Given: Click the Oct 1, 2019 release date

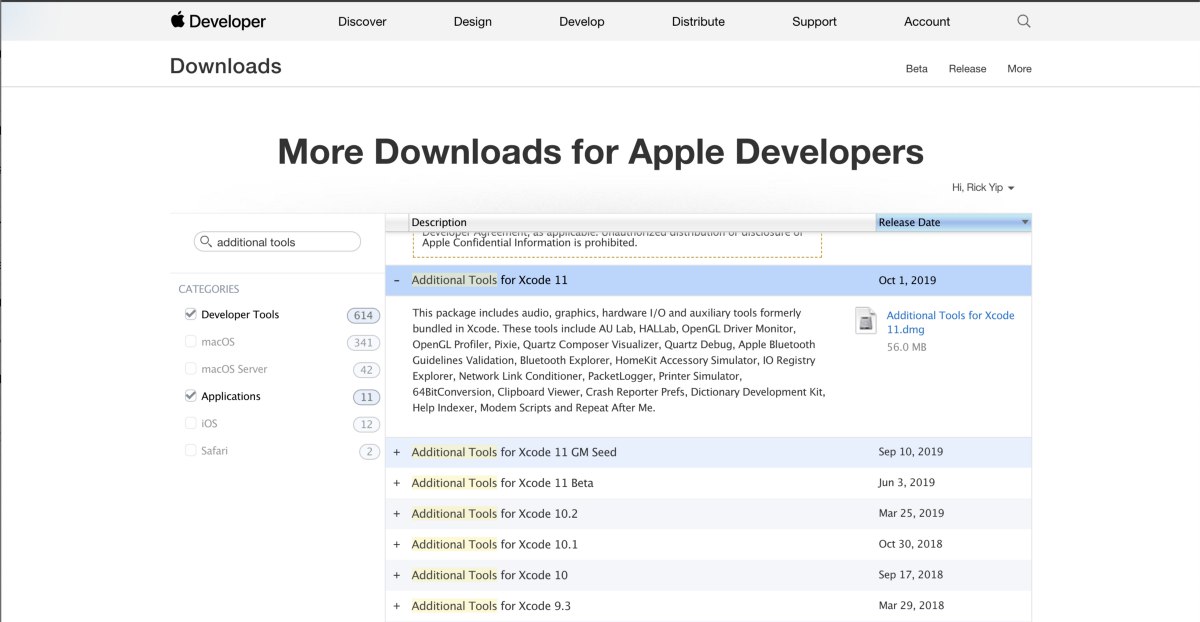Looking at the screenshot, I should pos(907,280).
